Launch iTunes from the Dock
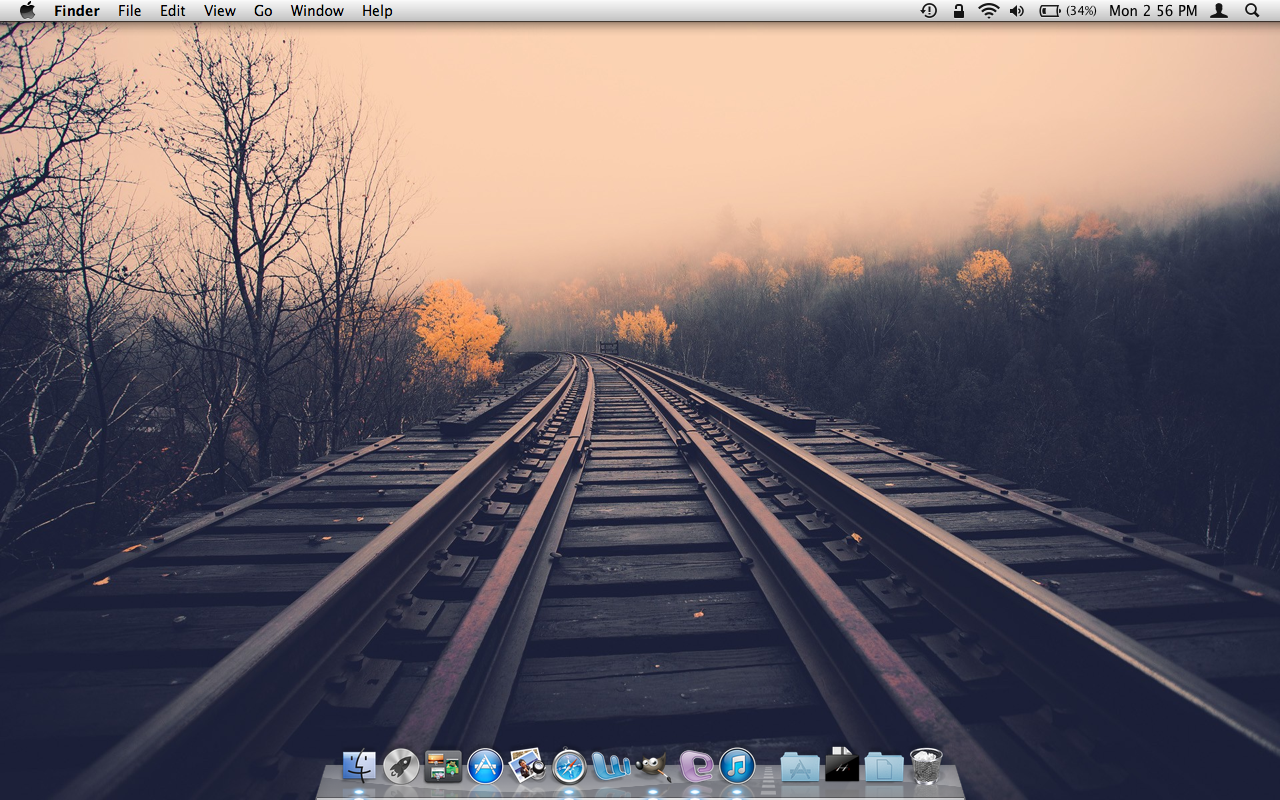Screen dimensions: 1280x800 [x=738, y=767]
